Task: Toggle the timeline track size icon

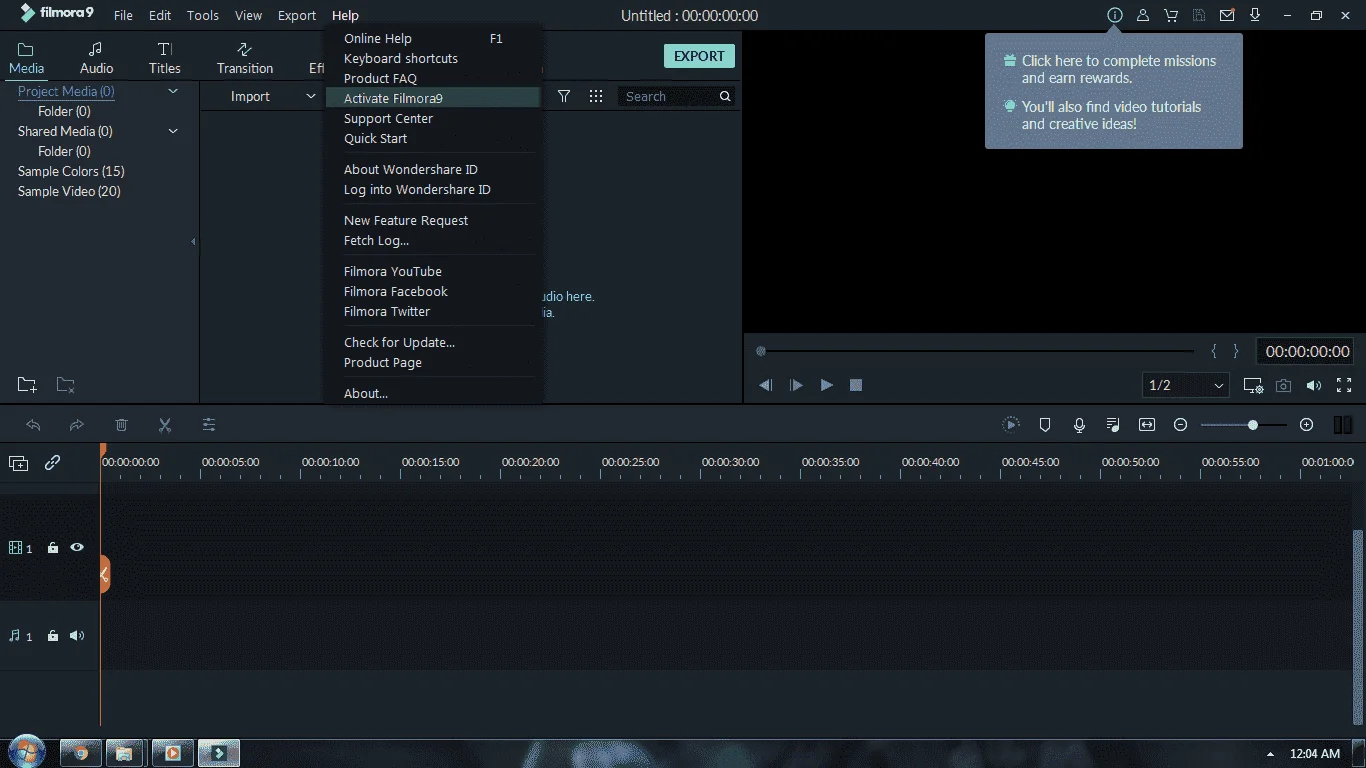Action: point(1343,425)
